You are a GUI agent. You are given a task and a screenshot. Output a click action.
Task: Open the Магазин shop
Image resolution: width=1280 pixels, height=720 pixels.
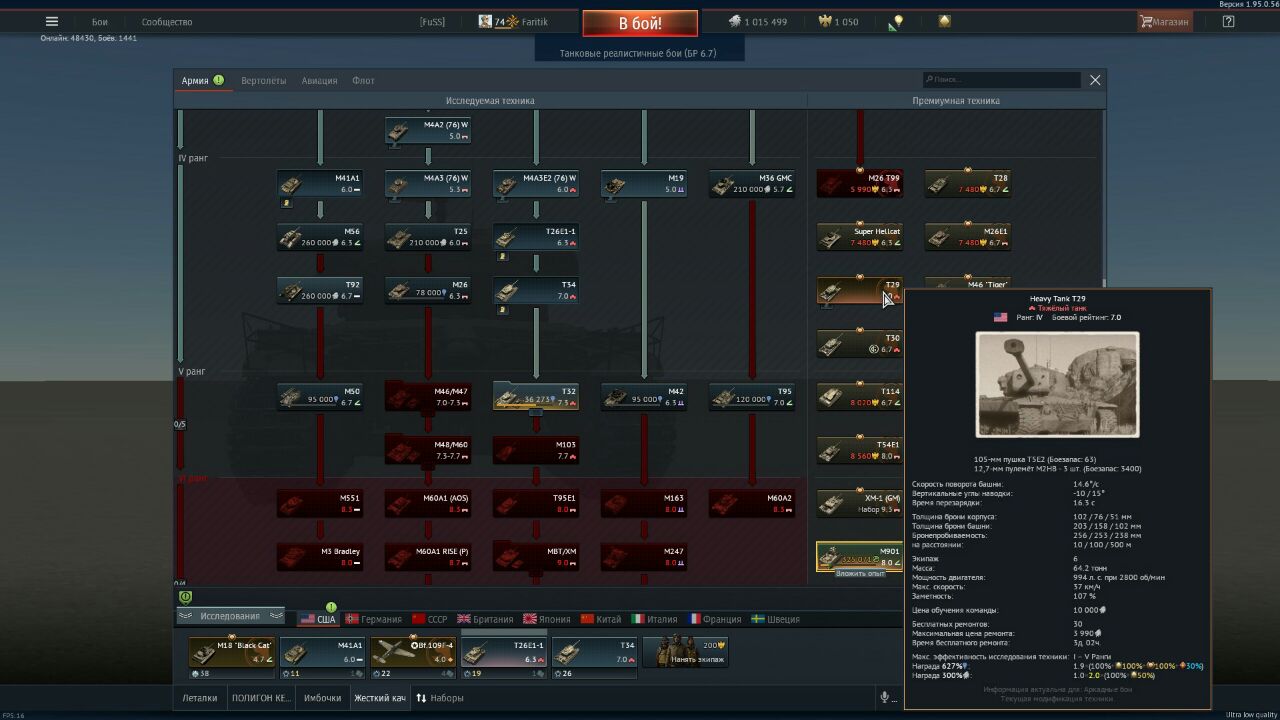click(1165, 22)
